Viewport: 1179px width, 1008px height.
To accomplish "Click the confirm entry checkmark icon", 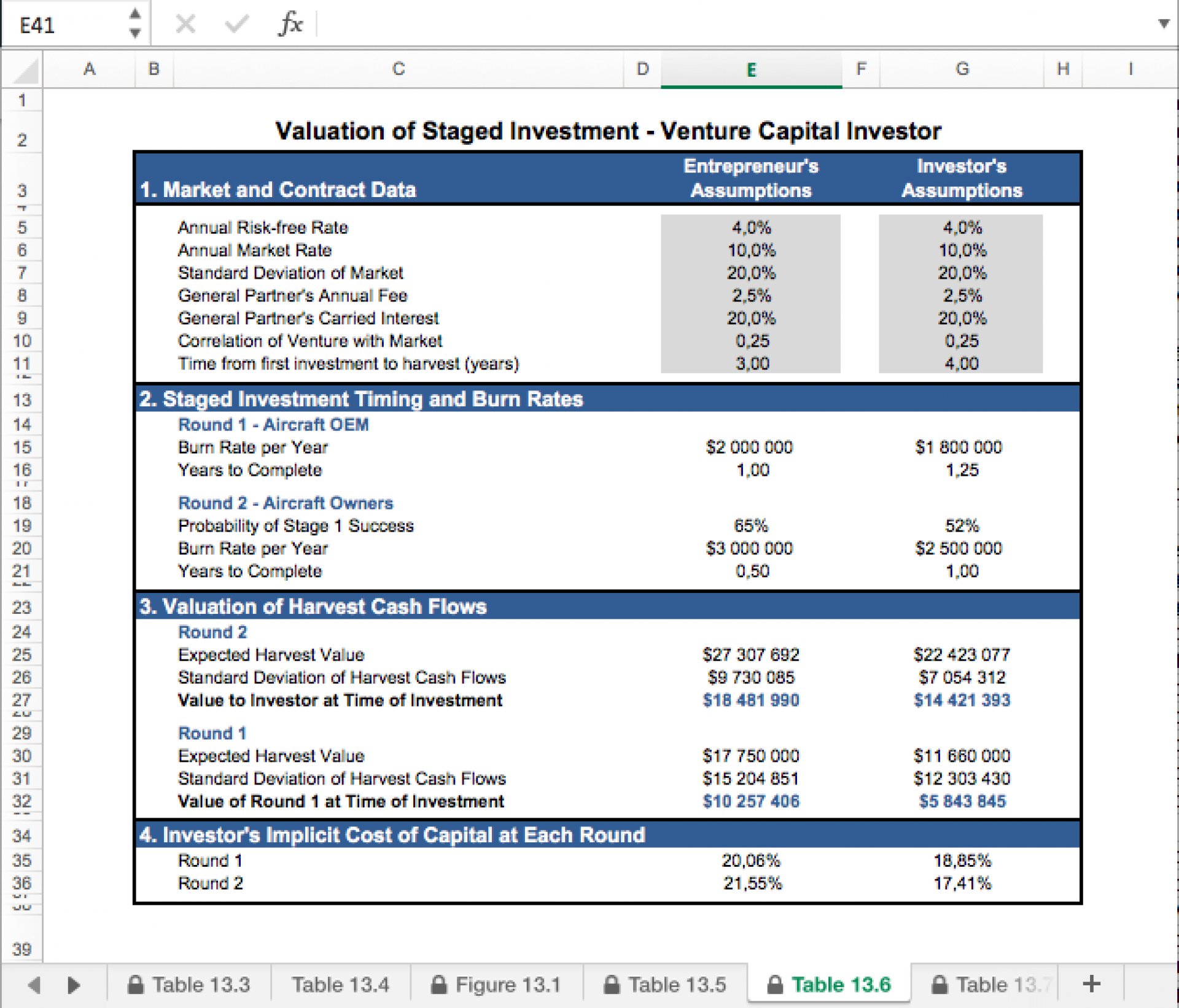I will click(236, 25).
